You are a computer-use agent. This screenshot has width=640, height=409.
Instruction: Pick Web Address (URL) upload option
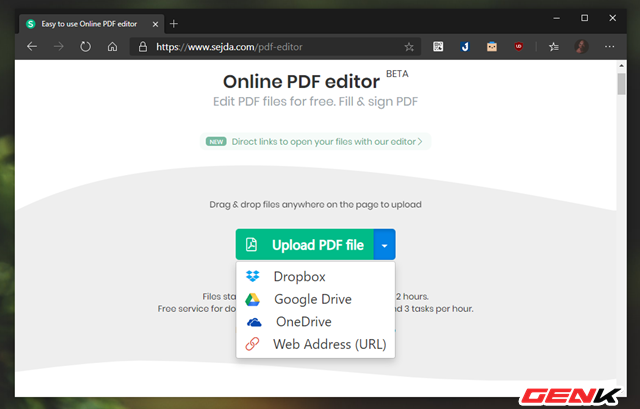(329, 345)
